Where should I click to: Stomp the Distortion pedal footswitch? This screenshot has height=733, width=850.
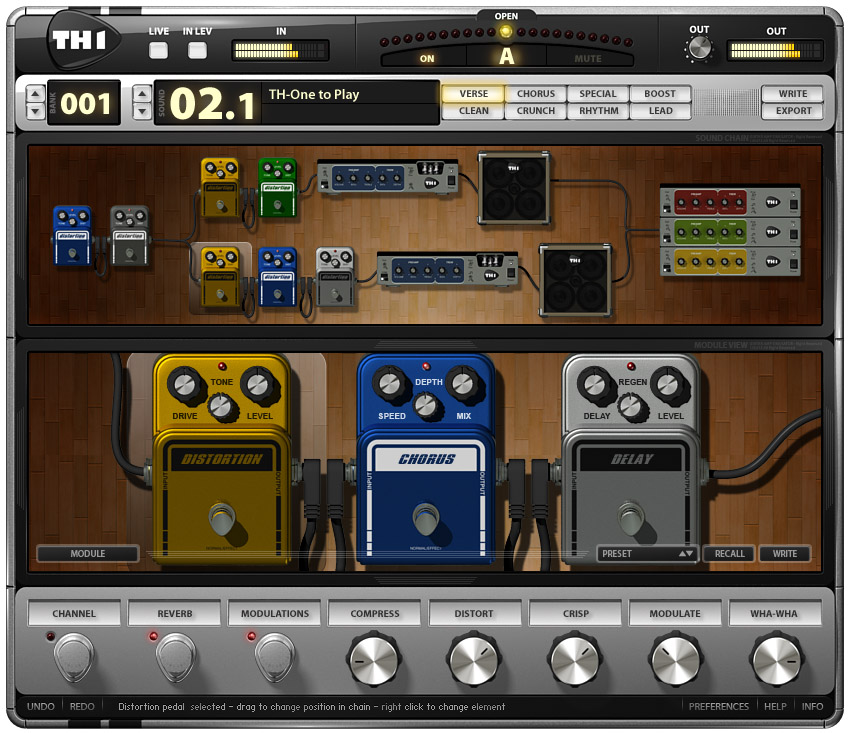222,518
